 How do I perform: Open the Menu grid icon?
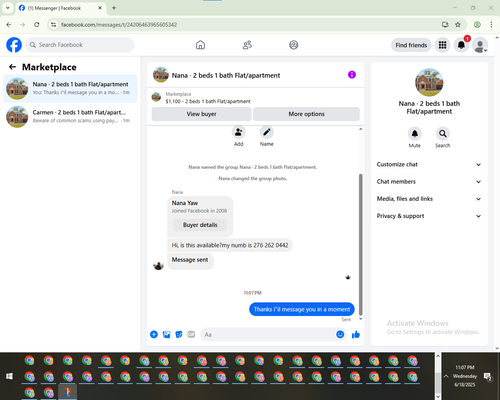click(x=442, y=45)
